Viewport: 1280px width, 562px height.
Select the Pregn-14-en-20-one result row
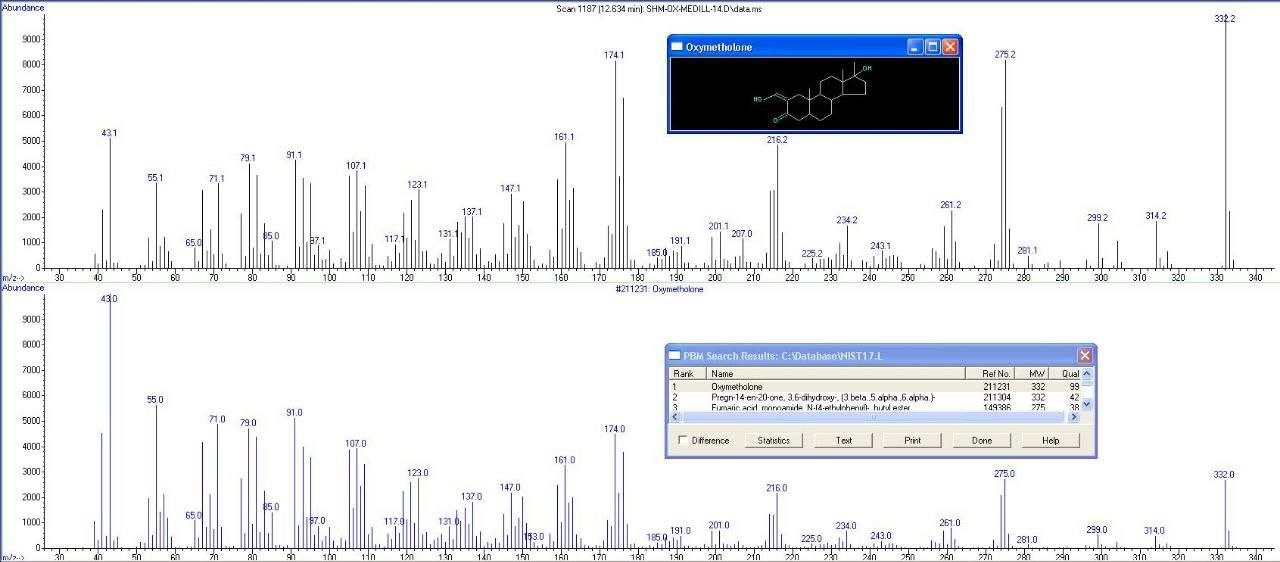[x=875, y=397]
